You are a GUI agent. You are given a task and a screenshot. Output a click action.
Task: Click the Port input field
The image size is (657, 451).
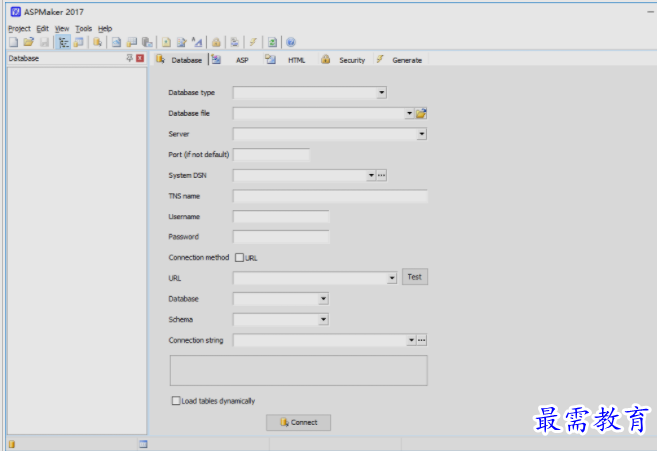pyautogui.click(x=271, y=155)
